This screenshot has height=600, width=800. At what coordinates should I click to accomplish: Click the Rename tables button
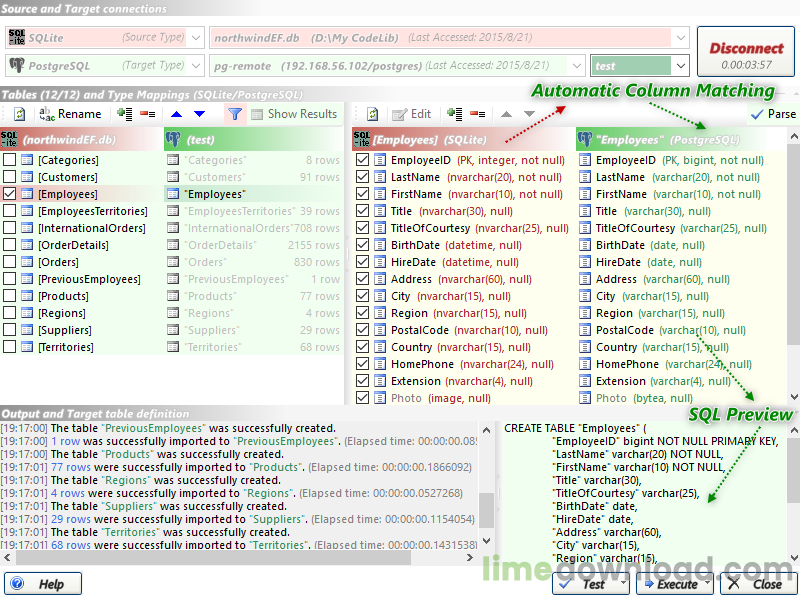[70, 114]
